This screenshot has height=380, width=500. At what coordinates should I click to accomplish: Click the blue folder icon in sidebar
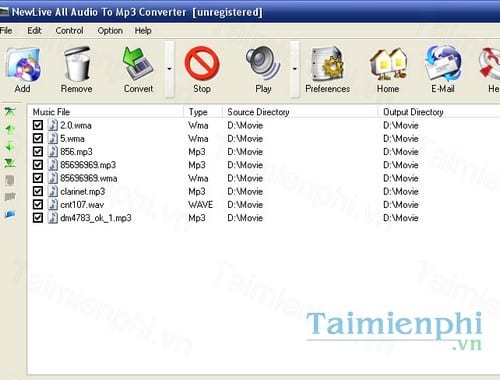10,214
